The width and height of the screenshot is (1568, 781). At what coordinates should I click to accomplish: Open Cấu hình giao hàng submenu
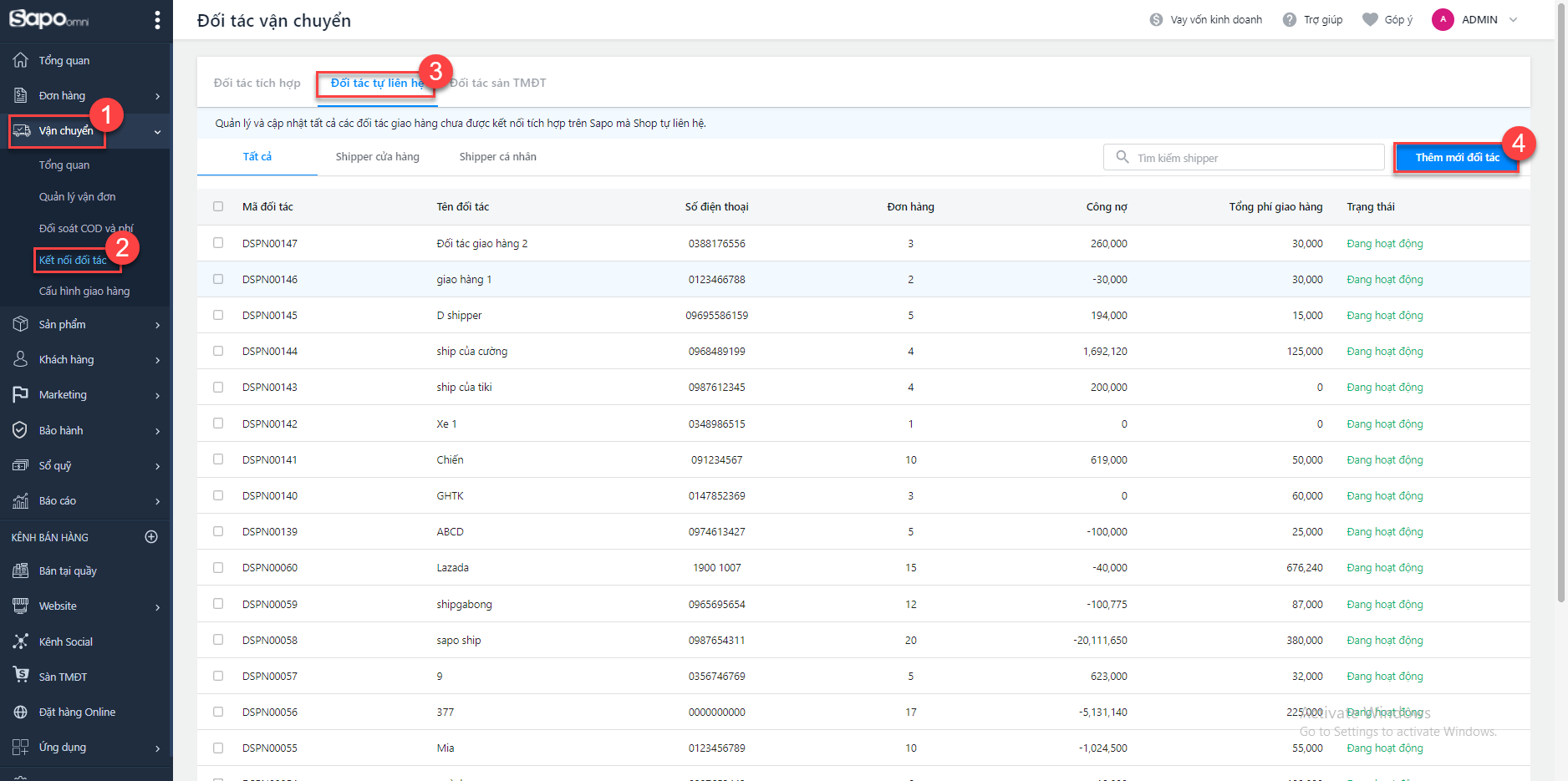point(84,291)
